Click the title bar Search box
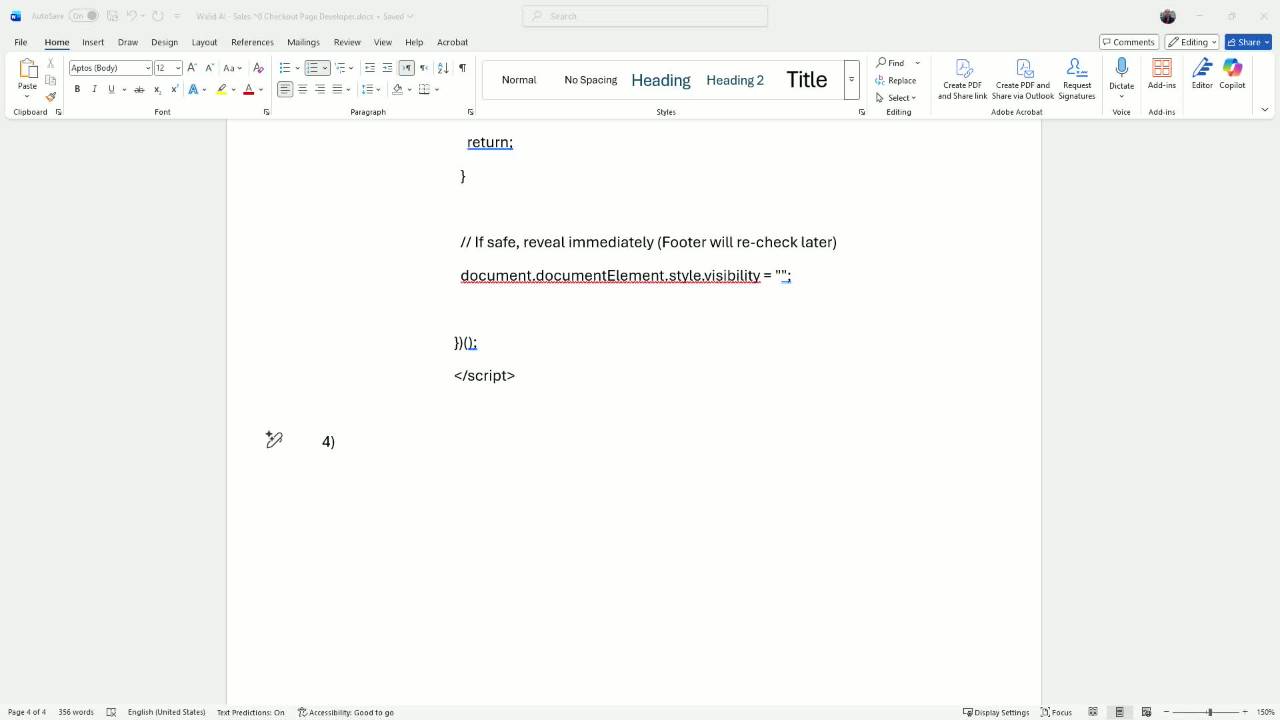1280x720 pixels. pos(645,16)
